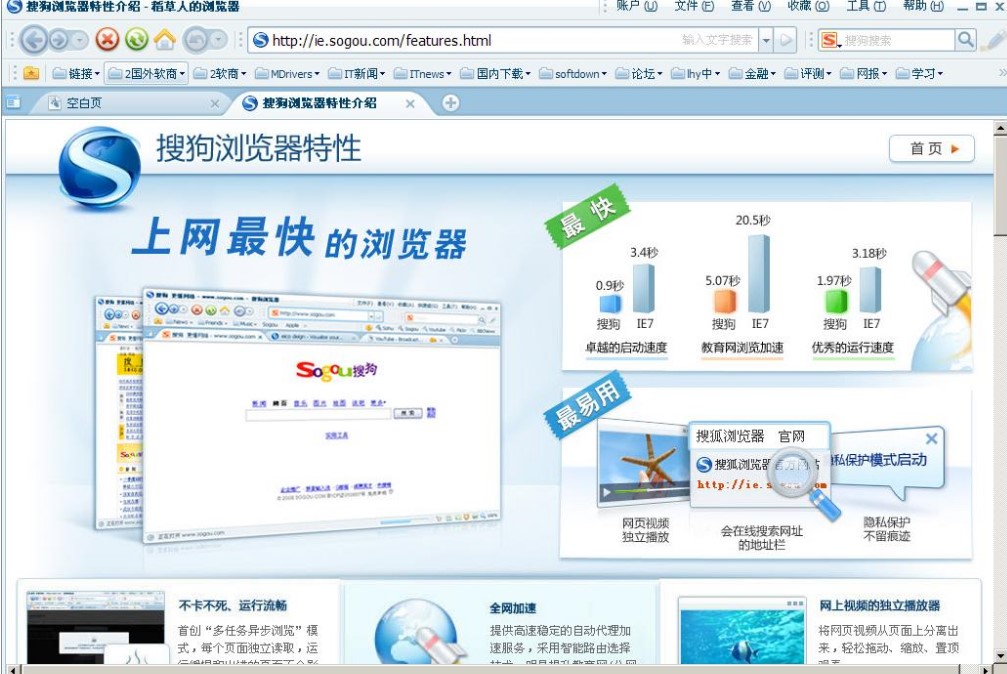Viewport: 1007px width, 674px height.
Task: Click 教育网浏览加速 label
Action: (x=742, y=348)
